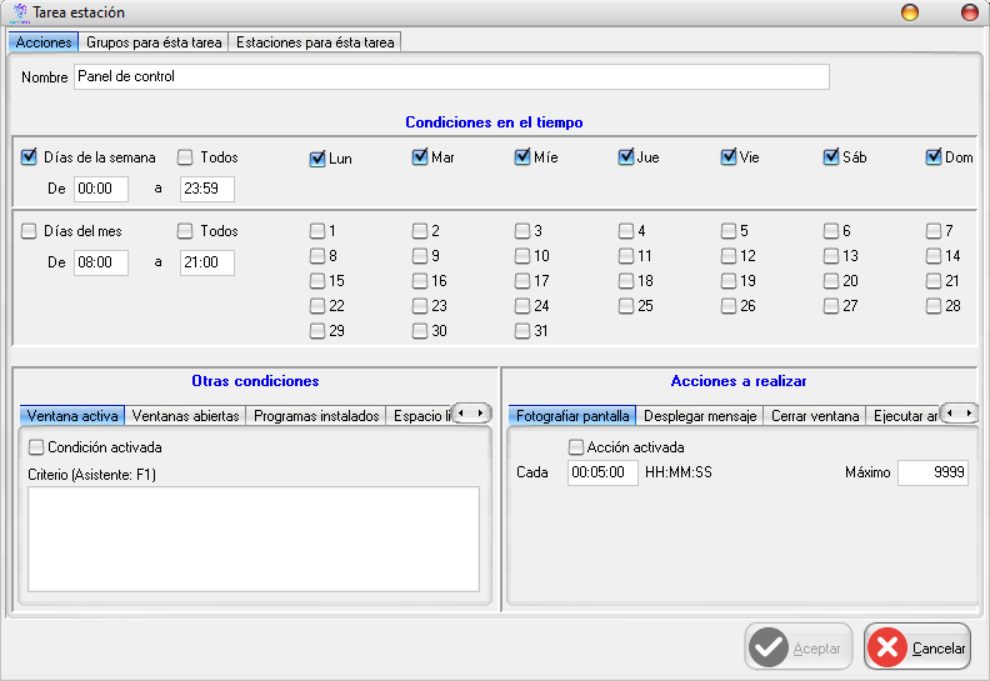Tick the day 19 checkbox
990x681 pixels.
tap(728, 281)
